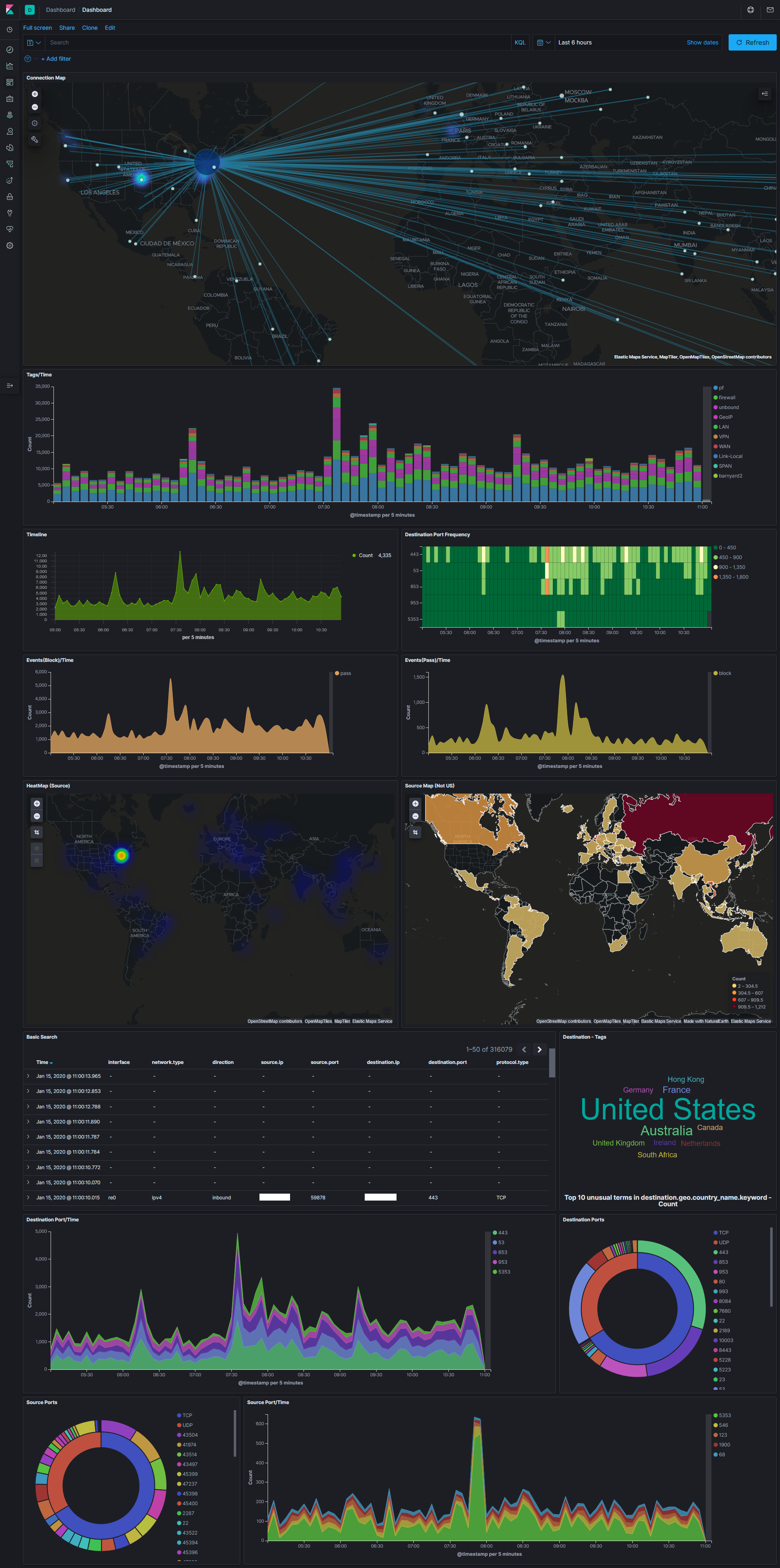780x1568 pixels.
Task: Open Canvas icon in the sidebar
Action: coord(9,99)
